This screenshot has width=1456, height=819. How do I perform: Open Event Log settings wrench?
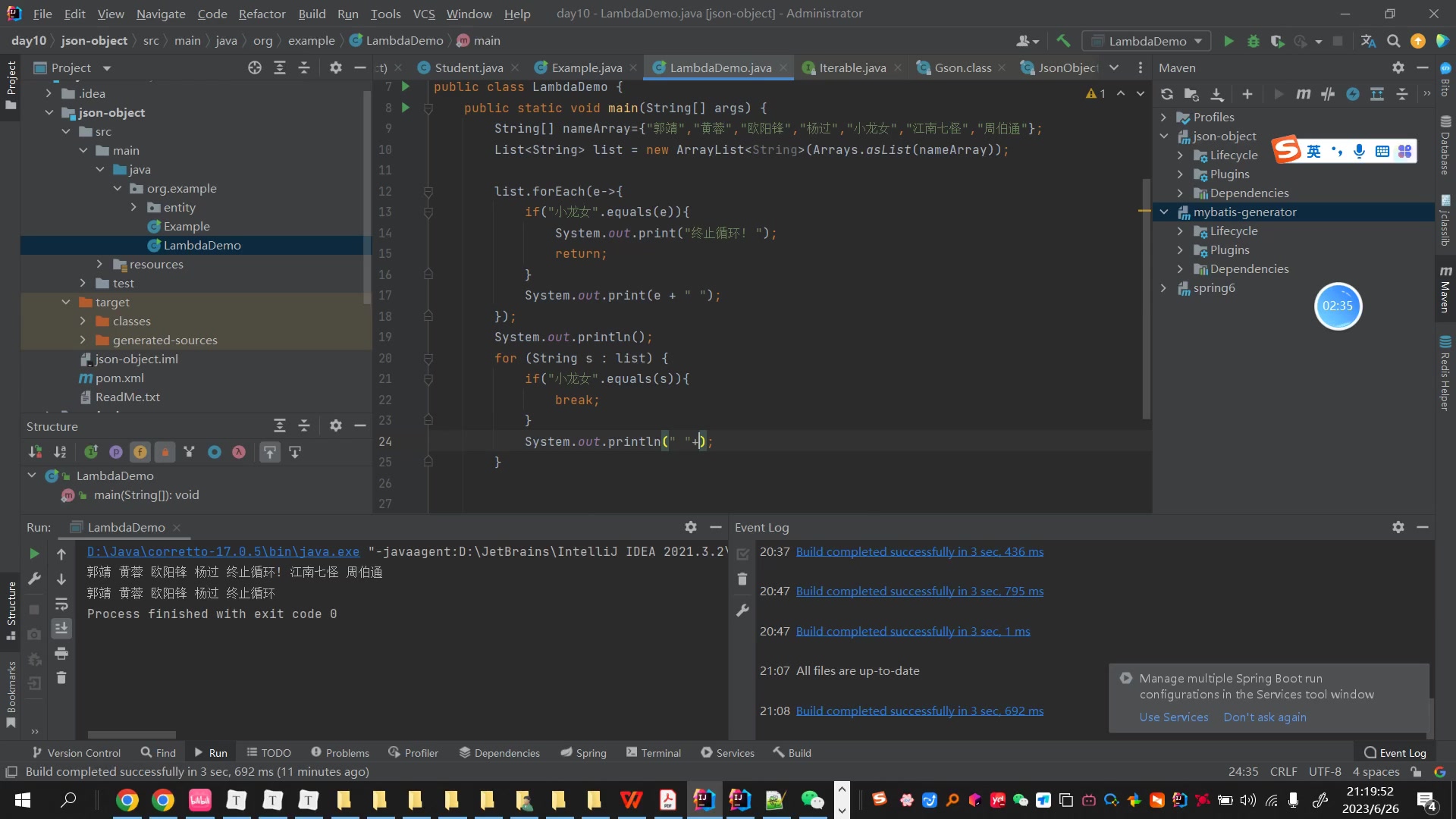(742, 610)
